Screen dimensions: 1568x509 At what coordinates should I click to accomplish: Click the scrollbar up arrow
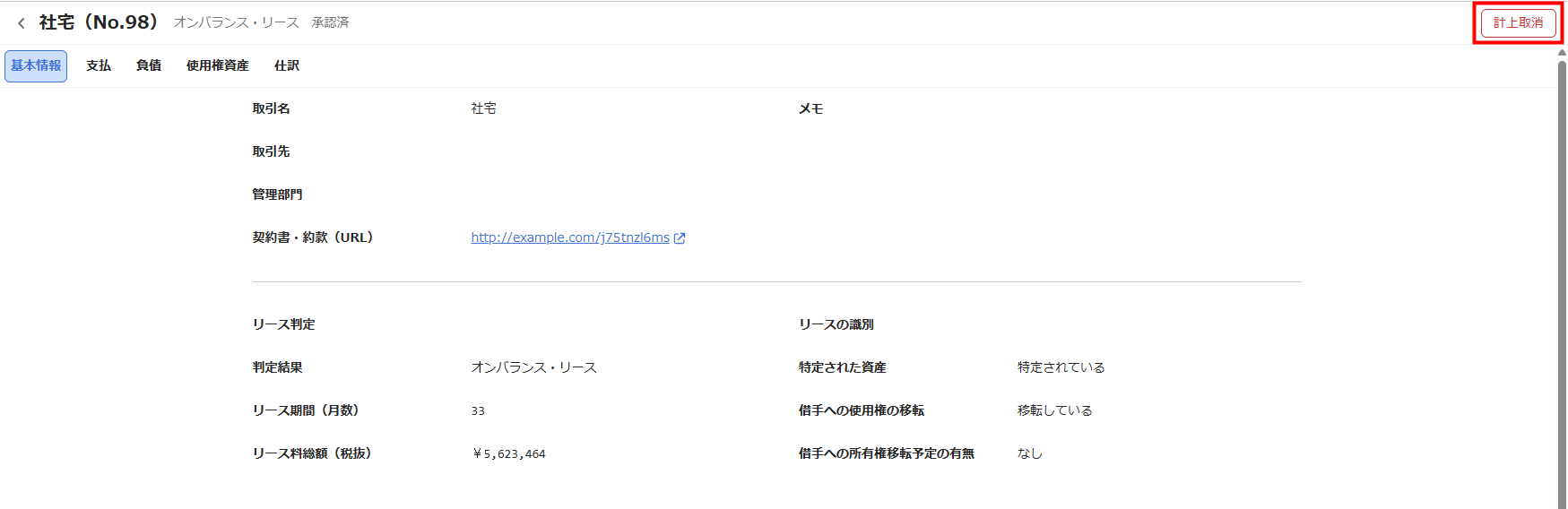(x=1562, y=52)
